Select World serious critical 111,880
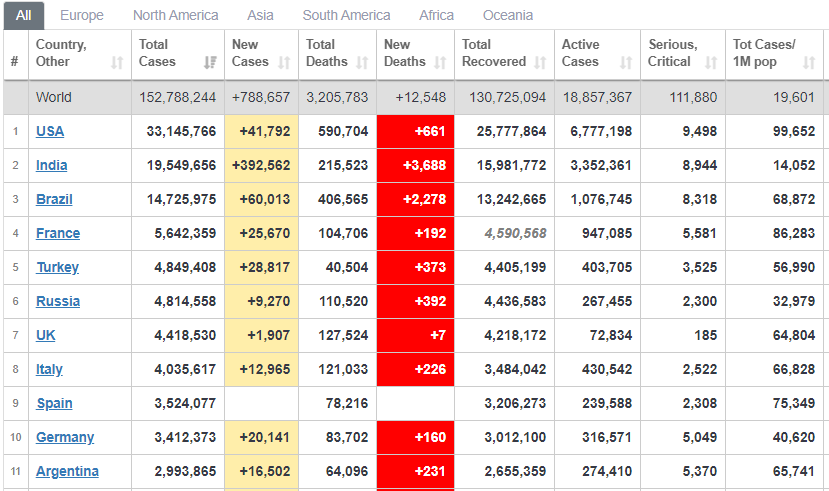This screenshot has height=491, width=829. (x=693, y=97)
